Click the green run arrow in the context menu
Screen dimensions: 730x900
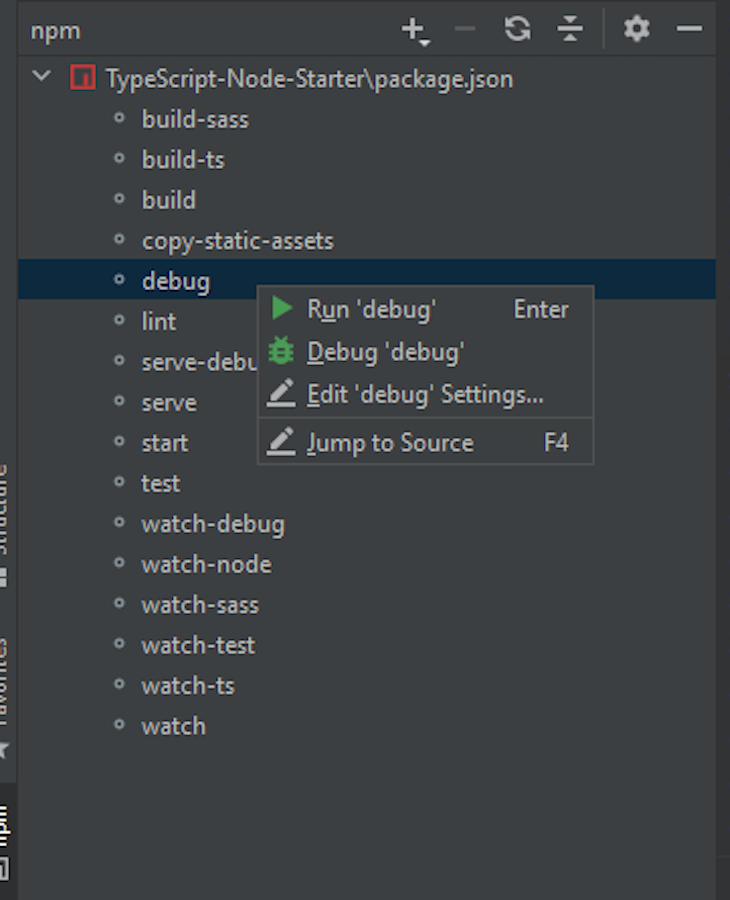pyautogui.click(x=281, y=310)
